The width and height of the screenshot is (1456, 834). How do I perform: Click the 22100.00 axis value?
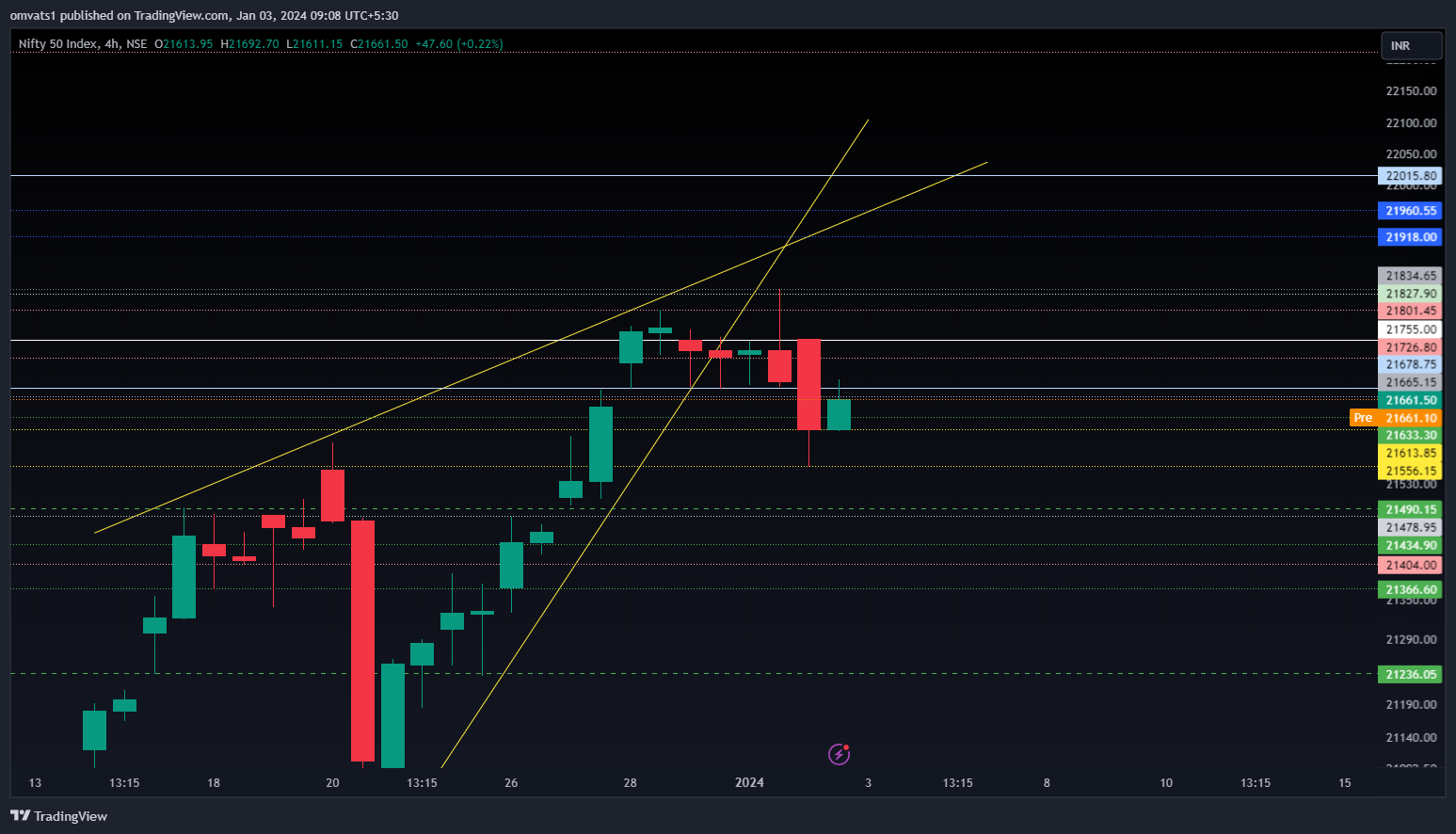click(1411, 123)
